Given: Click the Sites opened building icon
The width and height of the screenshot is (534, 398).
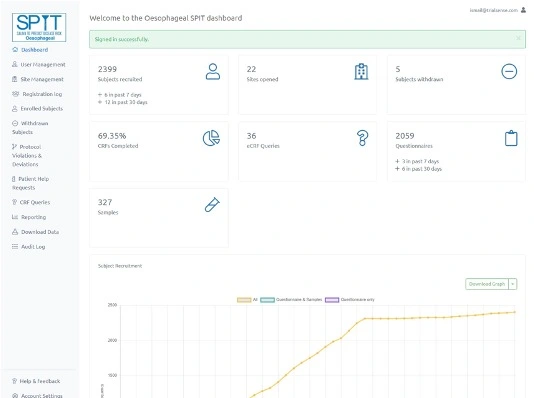Looking at the screenshot, I should [x=361, y=71].
